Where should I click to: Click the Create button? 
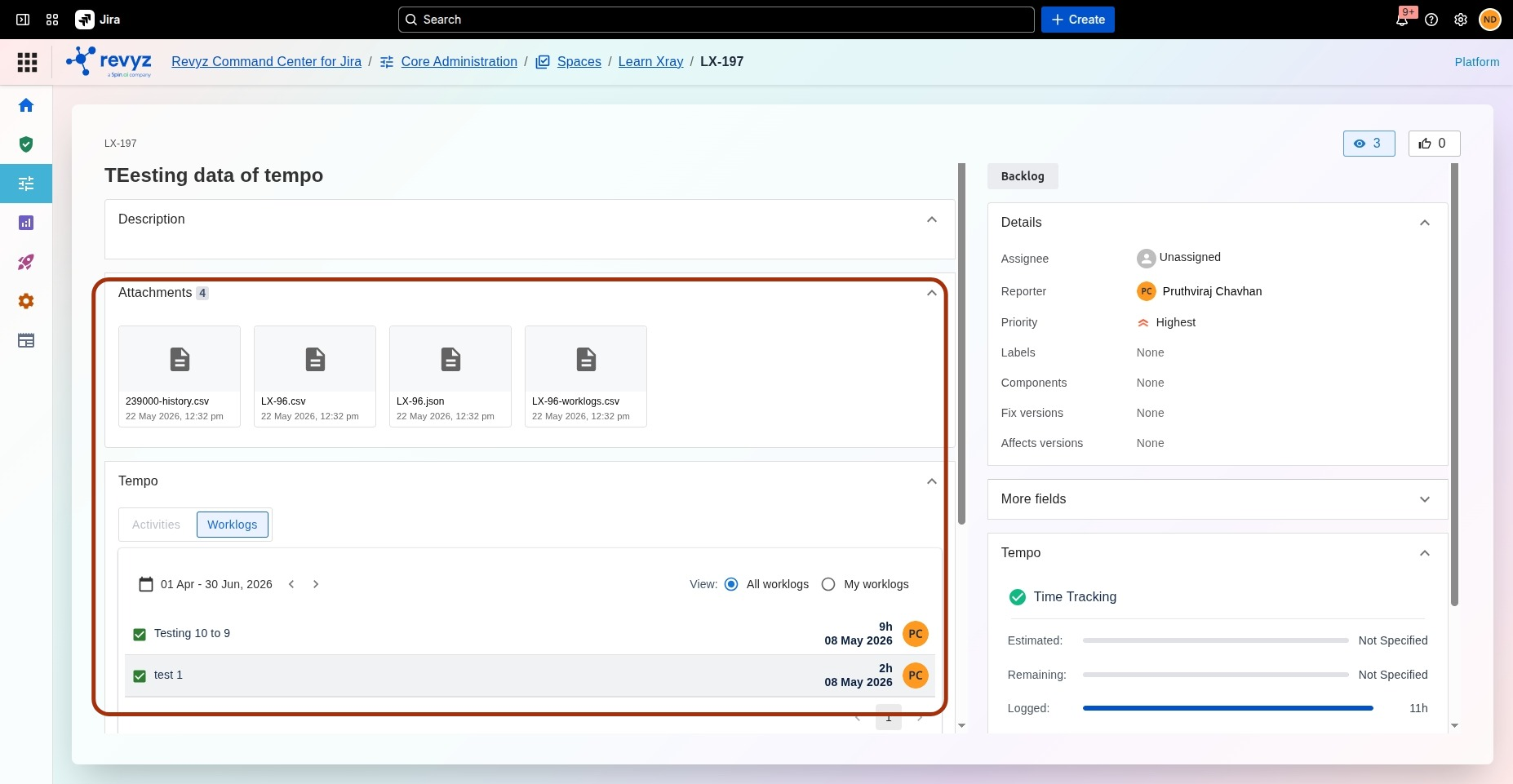pyautogui.click(x=1078, y=20)
